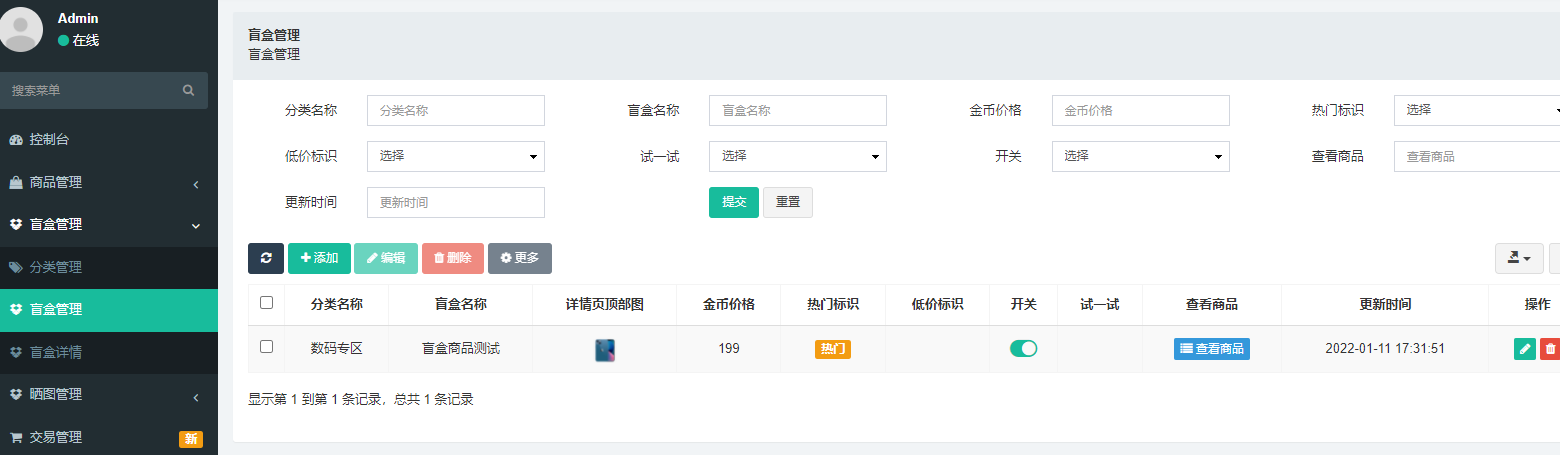Viewport: 1560px width, 455px height.
Task: Click the red trash delete icon in row
Action: (x=1550, y=349)
